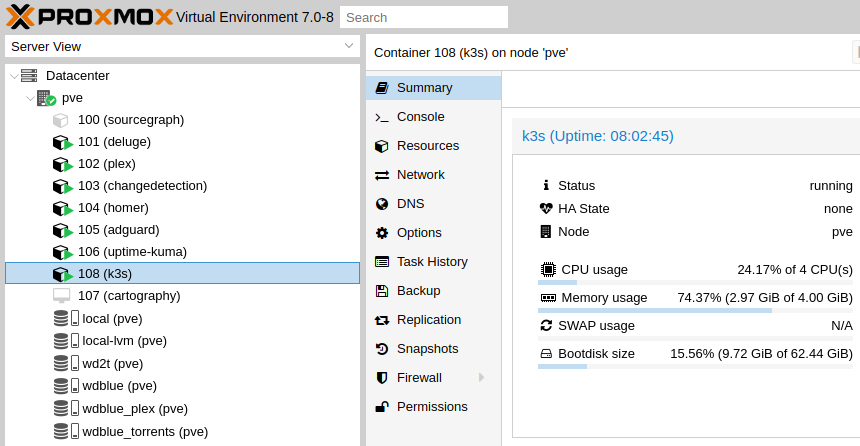Viewport: 860px width, 446px height.
Task: Collapse the Datacenter tree node
Action: tap(14, 76)
